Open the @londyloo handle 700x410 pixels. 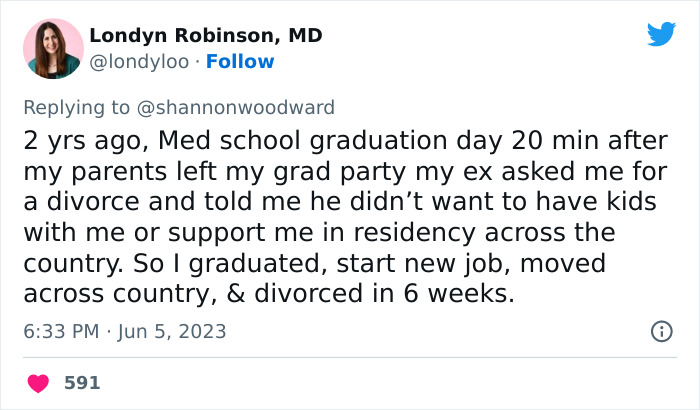[137, 61]
